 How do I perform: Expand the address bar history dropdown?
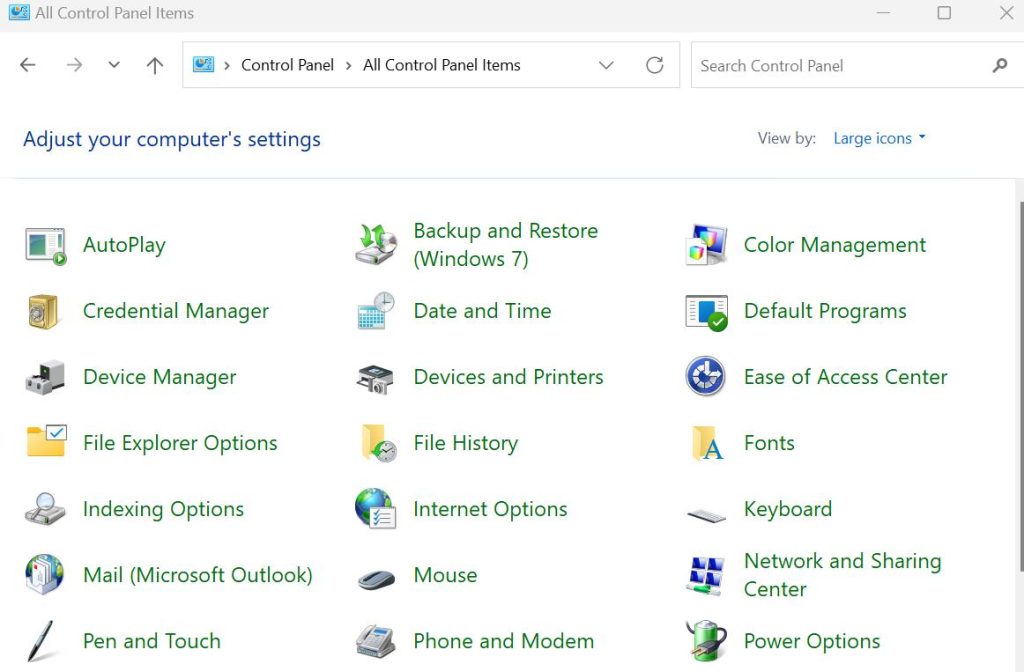click(x=606, y=65)
